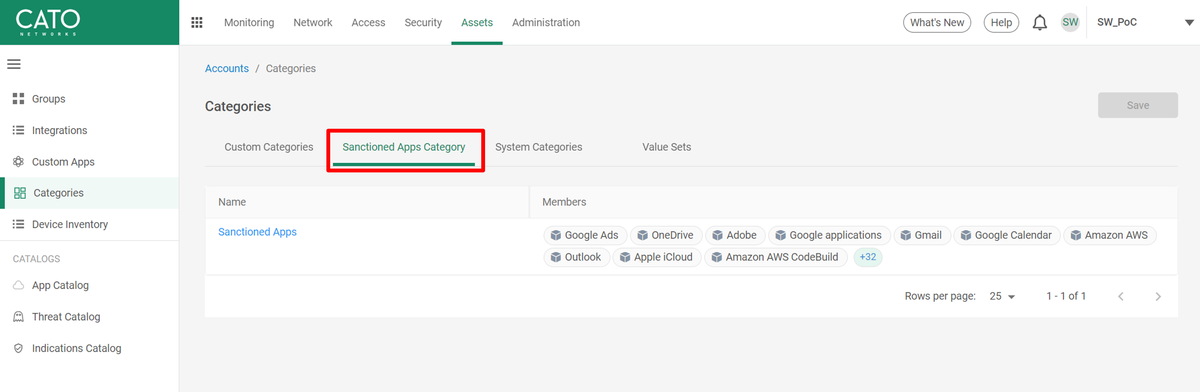Open the Administration menu

tap(545, 22)
